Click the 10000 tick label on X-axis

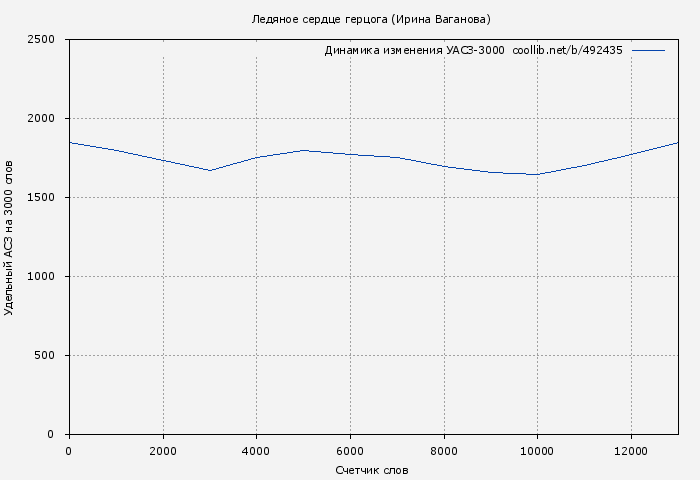537,451
